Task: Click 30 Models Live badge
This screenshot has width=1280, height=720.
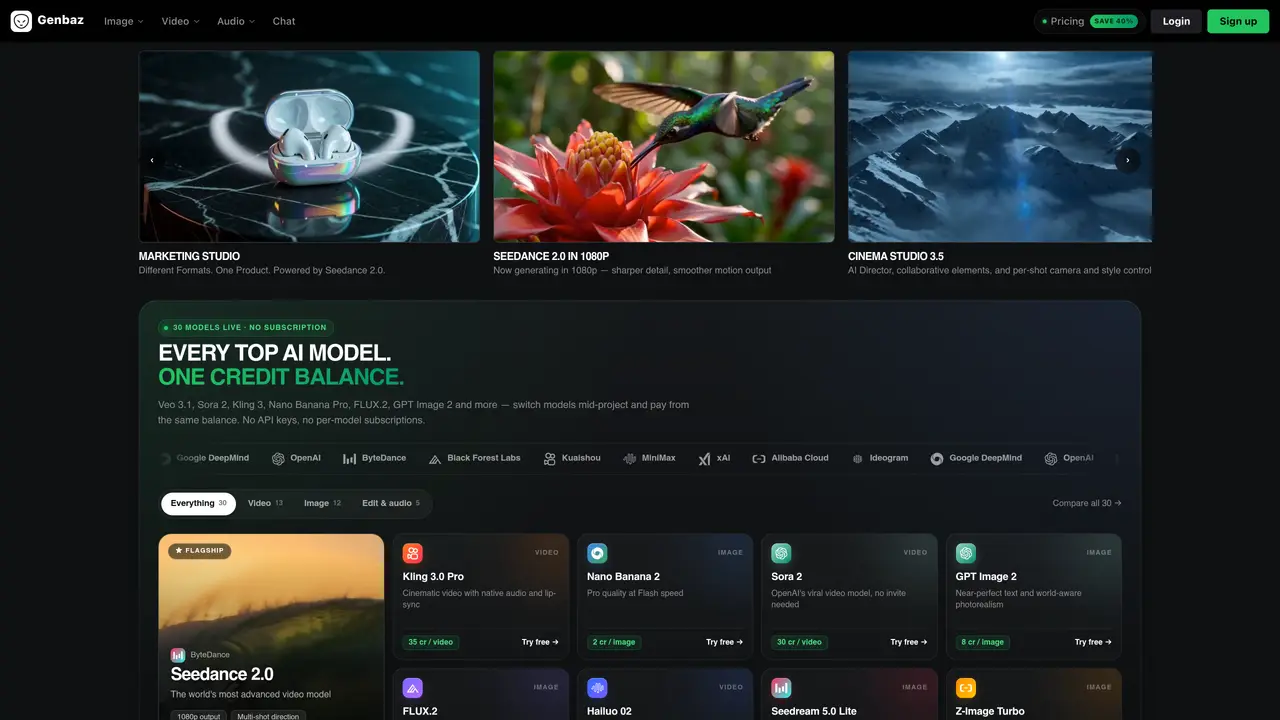Action: (x=246, y=327)
